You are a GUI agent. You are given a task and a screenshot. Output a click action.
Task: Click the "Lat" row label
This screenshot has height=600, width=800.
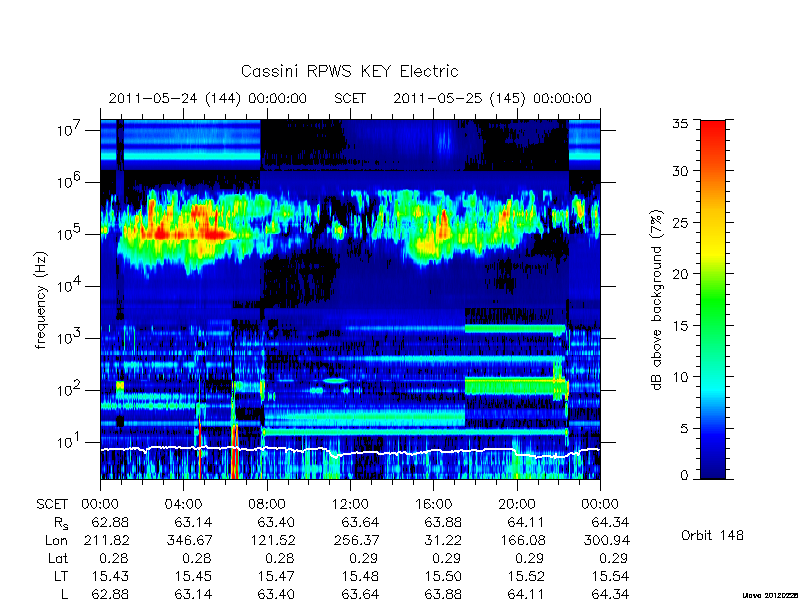coord(58,558)
